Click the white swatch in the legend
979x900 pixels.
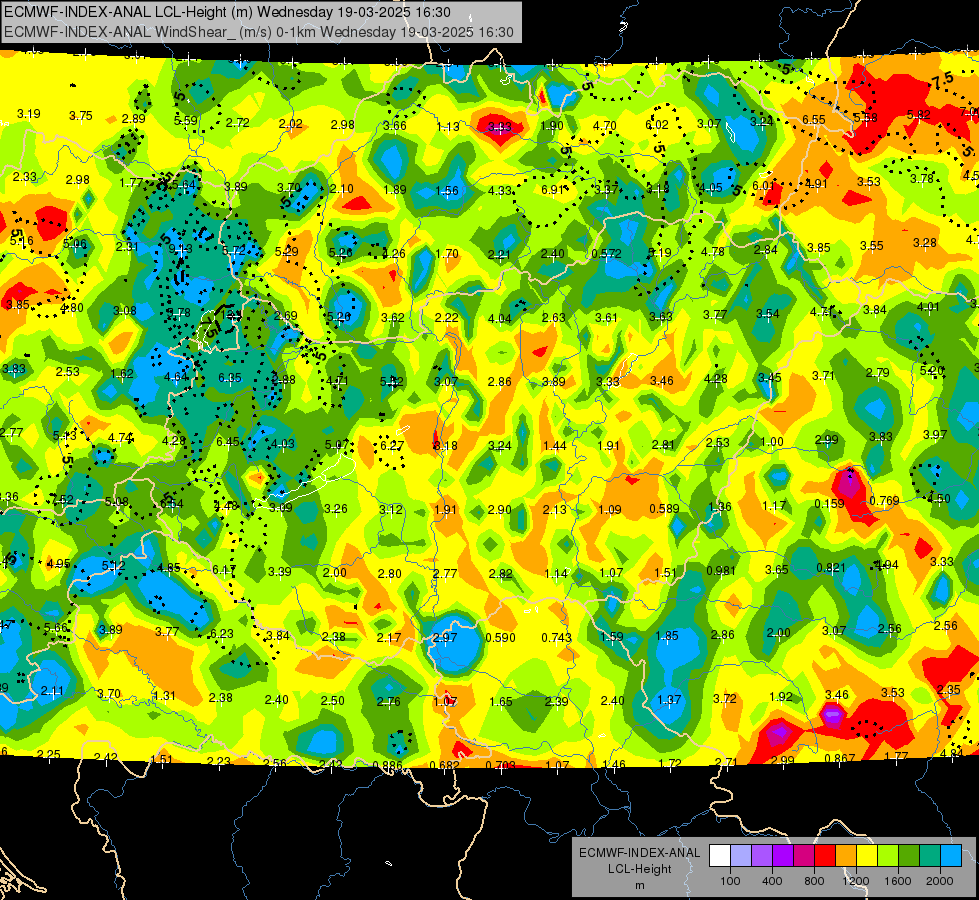pos(720,856)
